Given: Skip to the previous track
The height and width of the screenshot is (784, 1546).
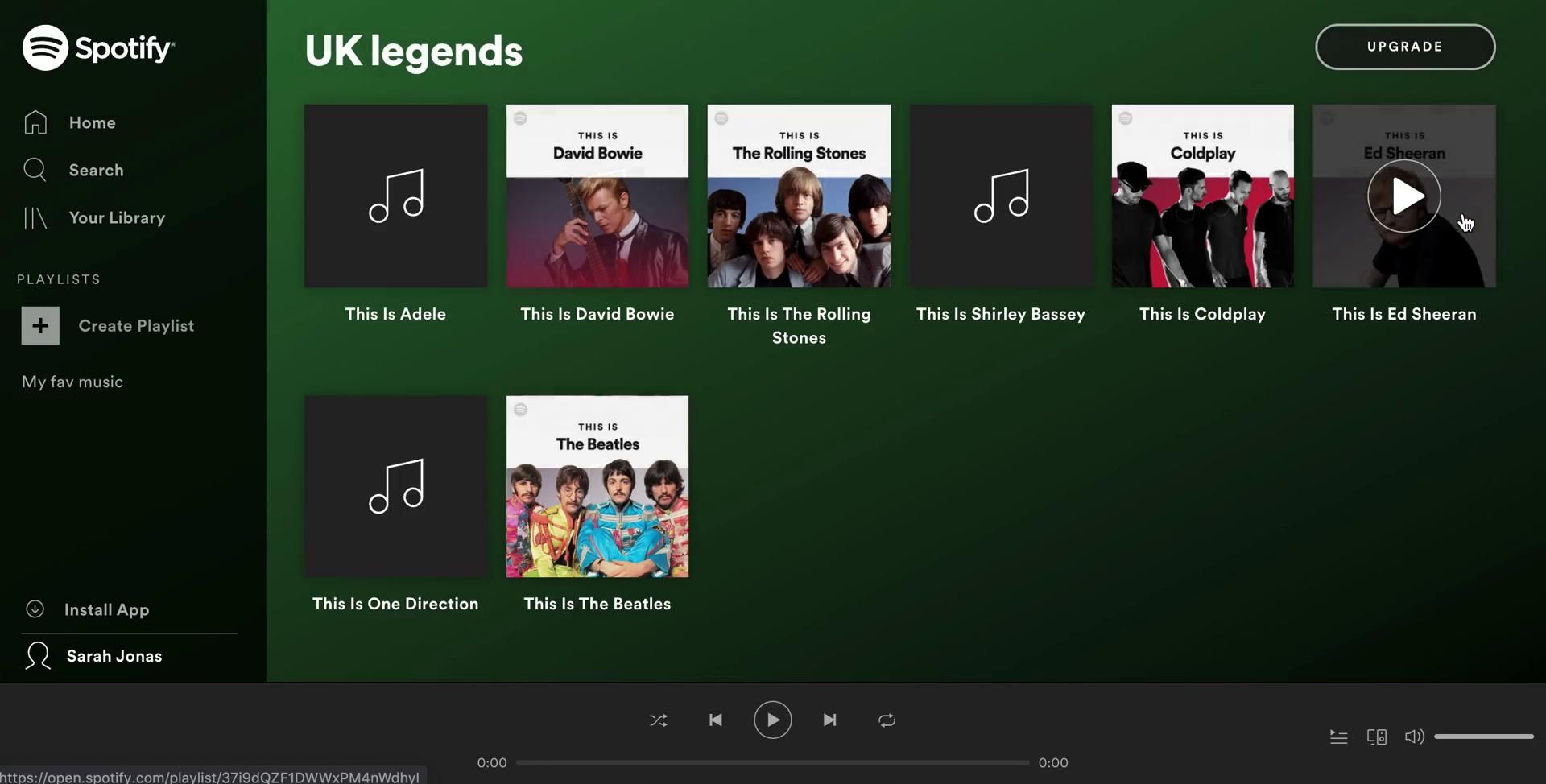Looking at the screenshot, I should [x=715, y=720].
